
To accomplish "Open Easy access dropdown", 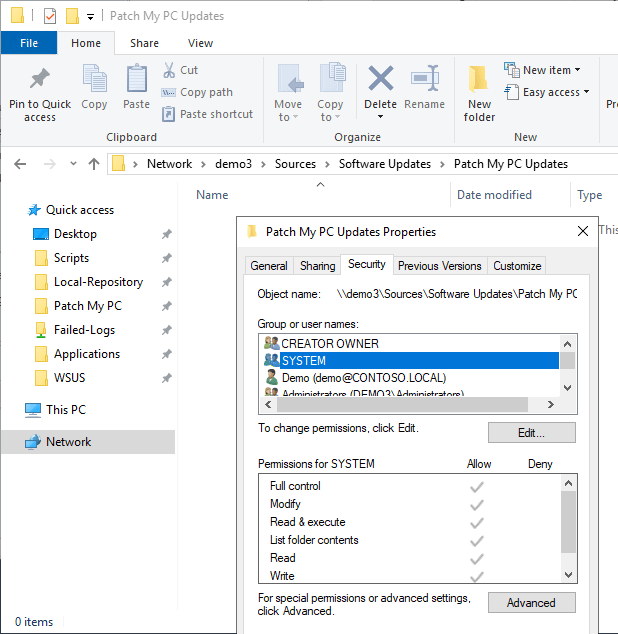I will 546,92.
